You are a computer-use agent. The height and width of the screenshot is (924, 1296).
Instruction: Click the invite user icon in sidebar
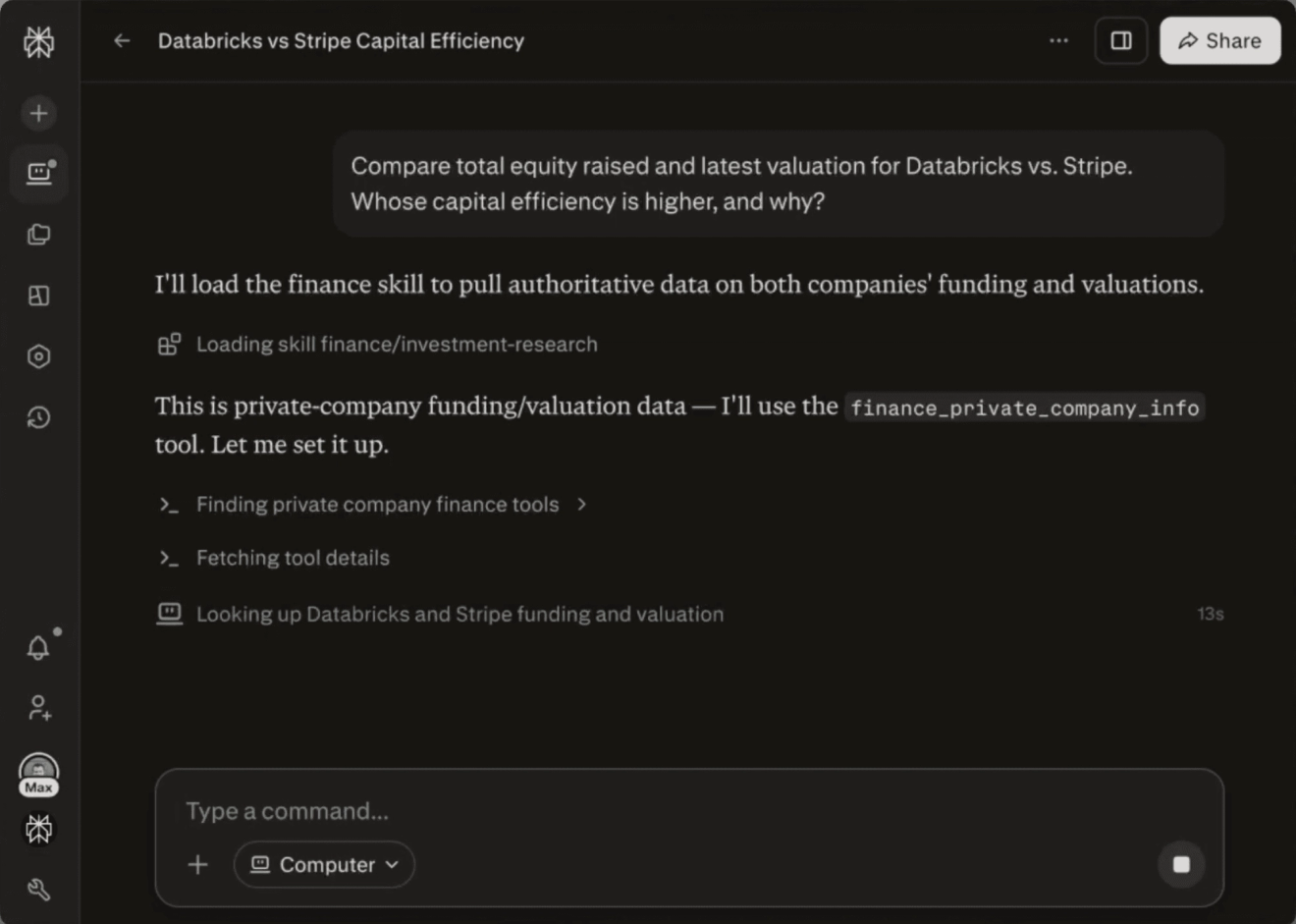38,708
